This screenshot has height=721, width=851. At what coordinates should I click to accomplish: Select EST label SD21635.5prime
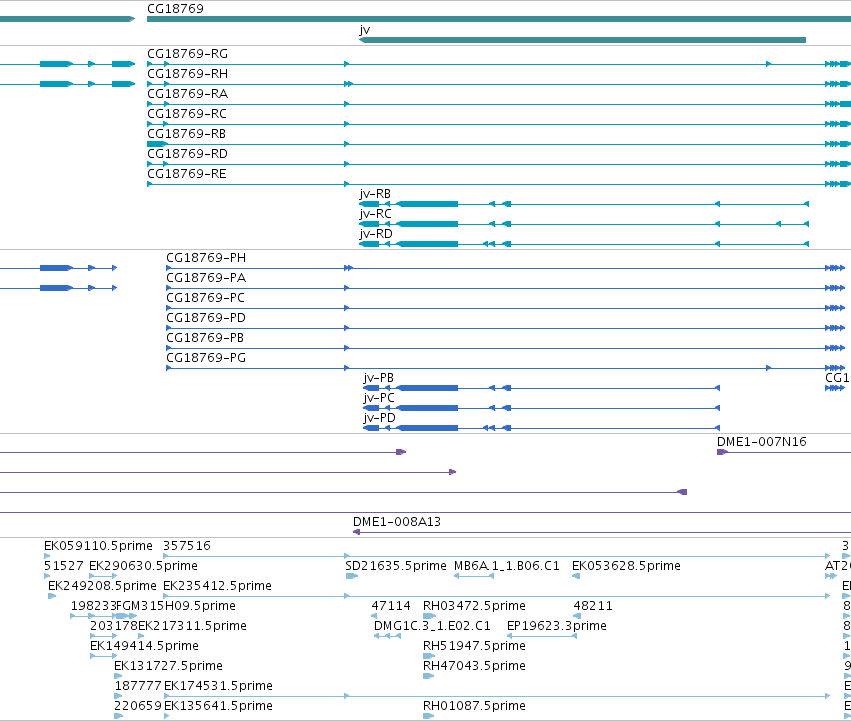coord(396,566)
